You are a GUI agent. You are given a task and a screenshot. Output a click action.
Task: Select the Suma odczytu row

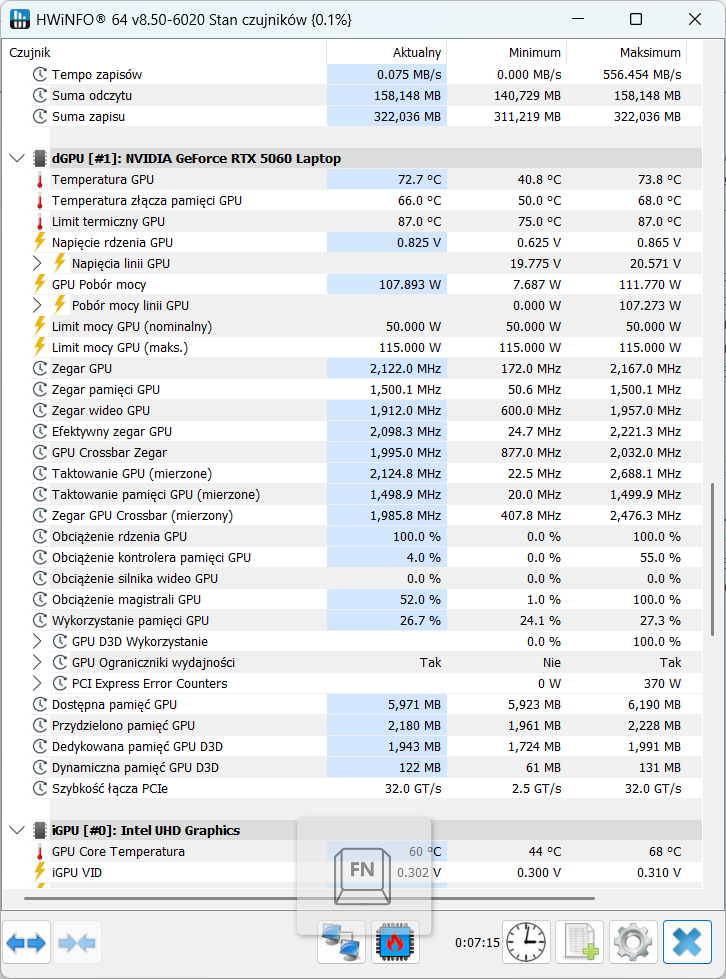tap(366, 96)
